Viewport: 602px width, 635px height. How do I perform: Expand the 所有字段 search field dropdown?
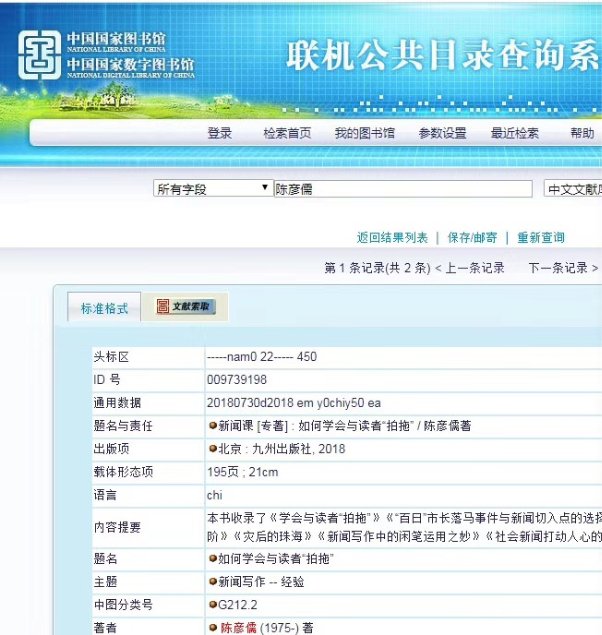(213, 189)
